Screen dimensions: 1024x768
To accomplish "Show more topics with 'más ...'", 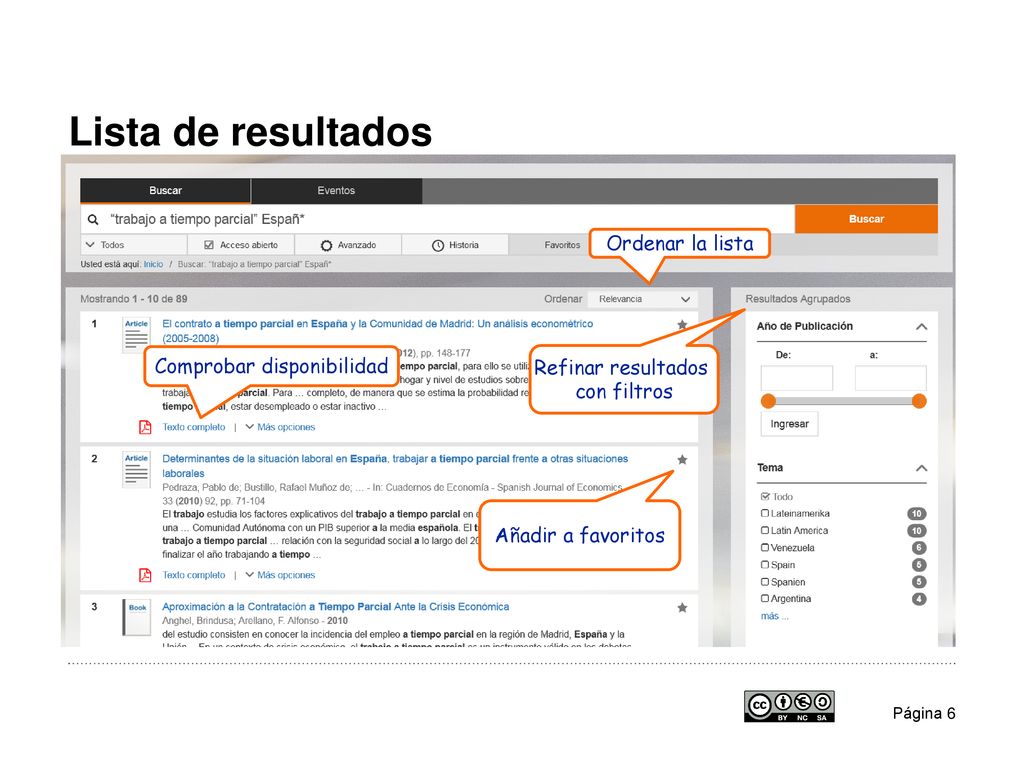I will point(775,616).
